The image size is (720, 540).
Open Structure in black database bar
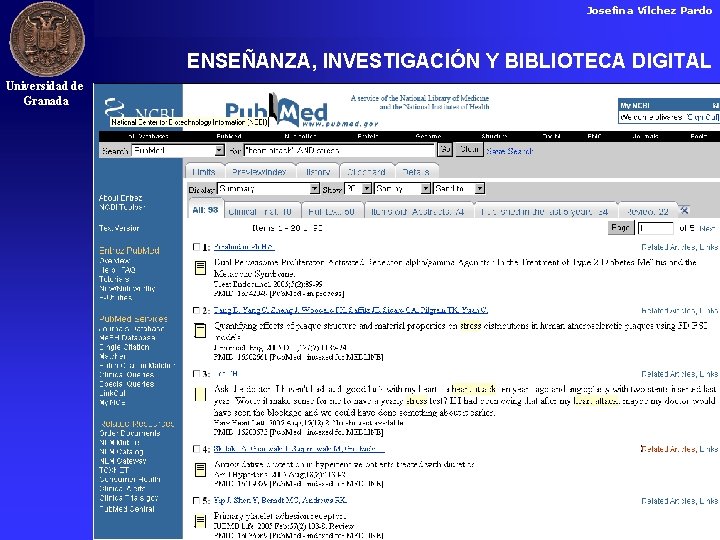pos(495,136)
